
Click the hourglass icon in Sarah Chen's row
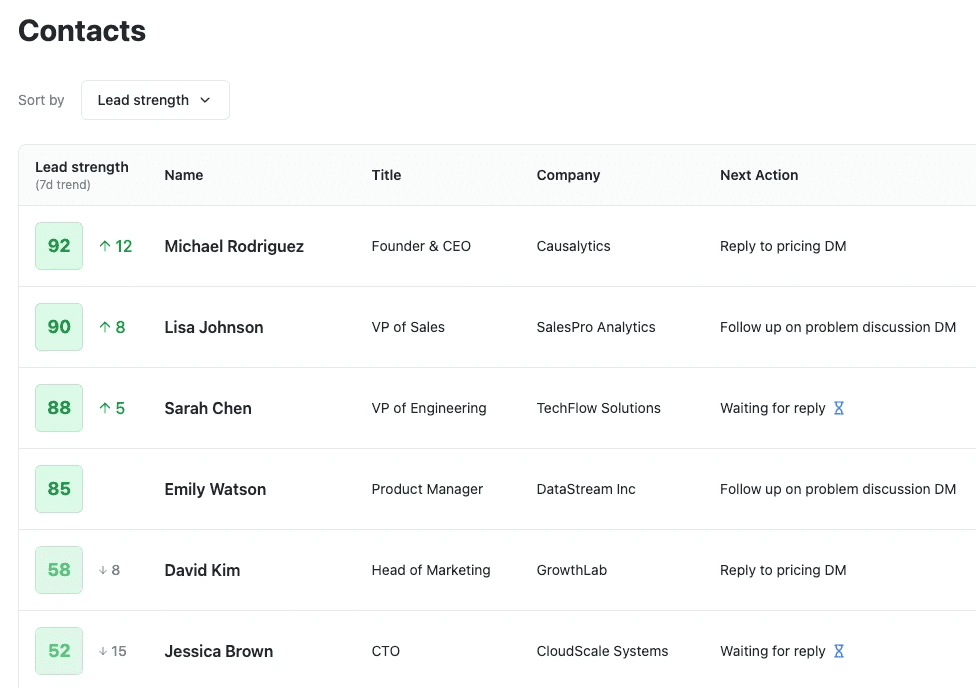pos(839,408)
